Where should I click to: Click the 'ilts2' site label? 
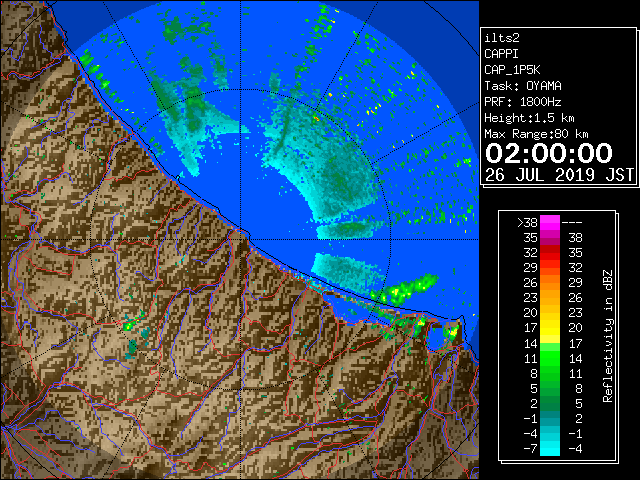pos(502,38)
